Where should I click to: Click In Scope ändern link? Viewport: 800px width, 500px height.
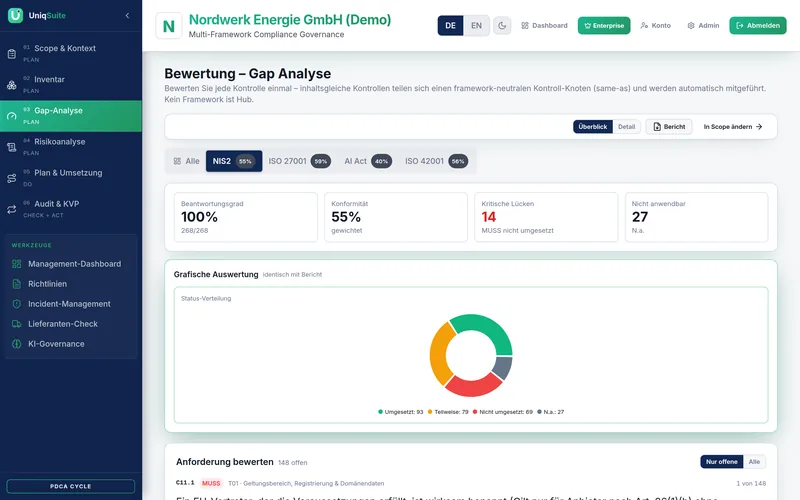coord(733,127)
